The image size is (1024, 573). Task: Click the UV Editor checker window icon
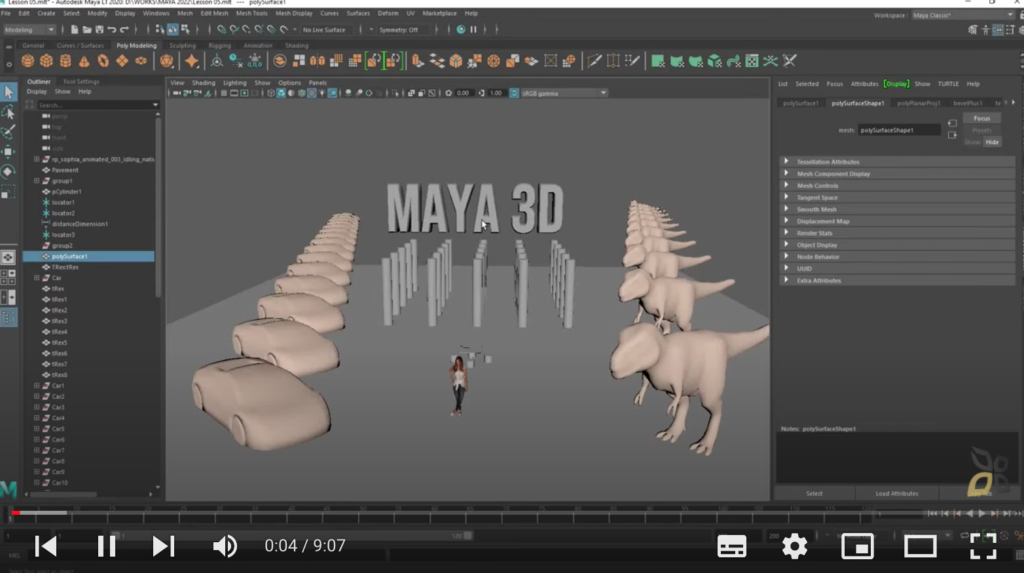752,61
